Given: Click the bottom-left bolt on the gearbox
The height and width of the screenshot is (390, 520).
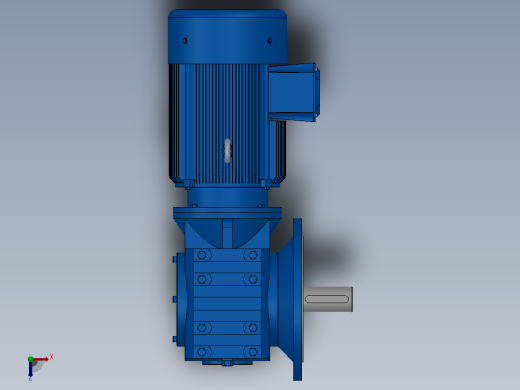Looking at the screenshot, I should tap(202, 352).
